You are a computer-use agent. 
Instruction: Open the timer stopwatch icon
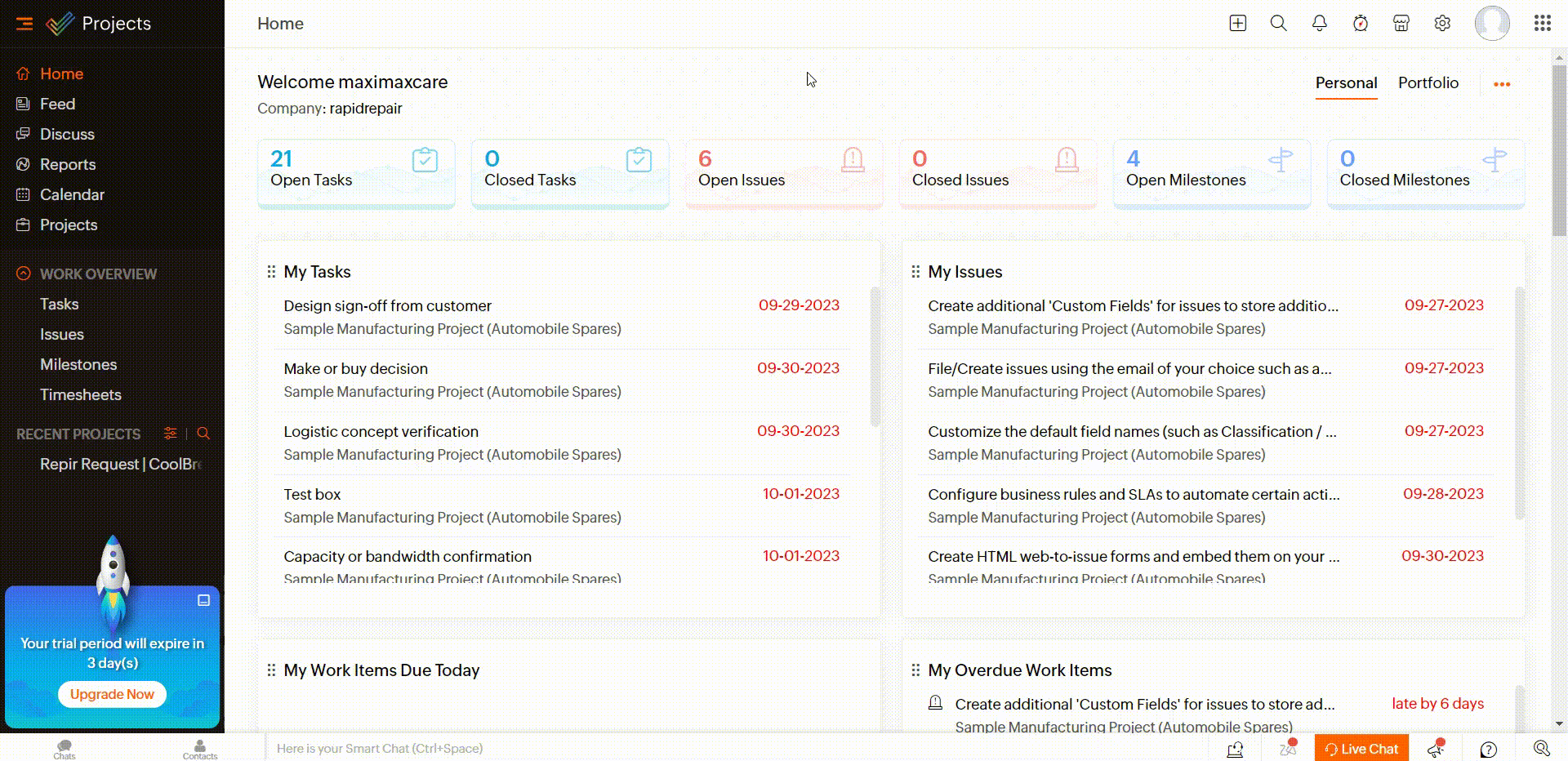click(x=1360, y=24)
